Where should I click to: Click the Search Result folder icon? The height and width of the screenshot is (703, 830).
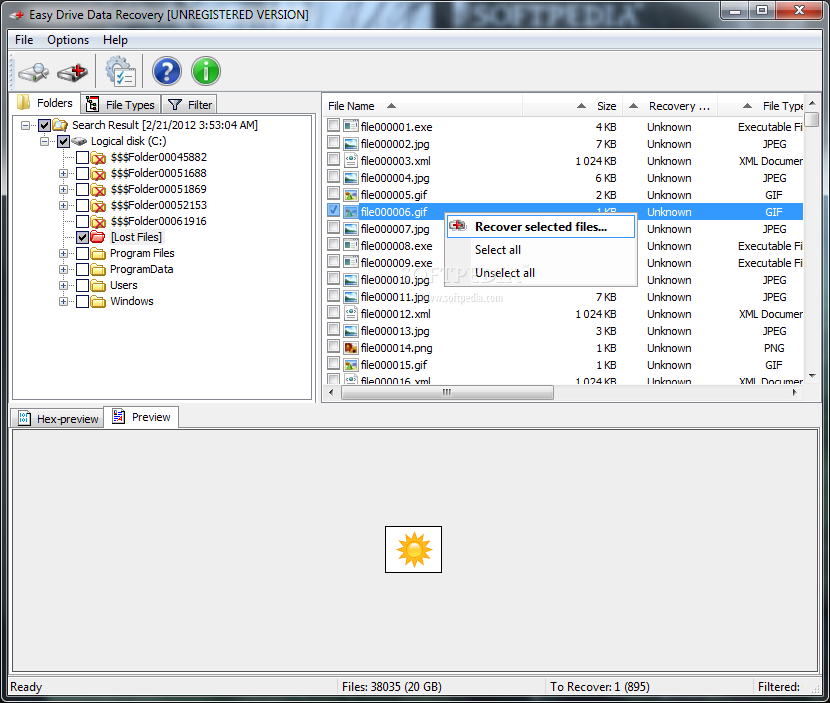(x=60, y=125)
